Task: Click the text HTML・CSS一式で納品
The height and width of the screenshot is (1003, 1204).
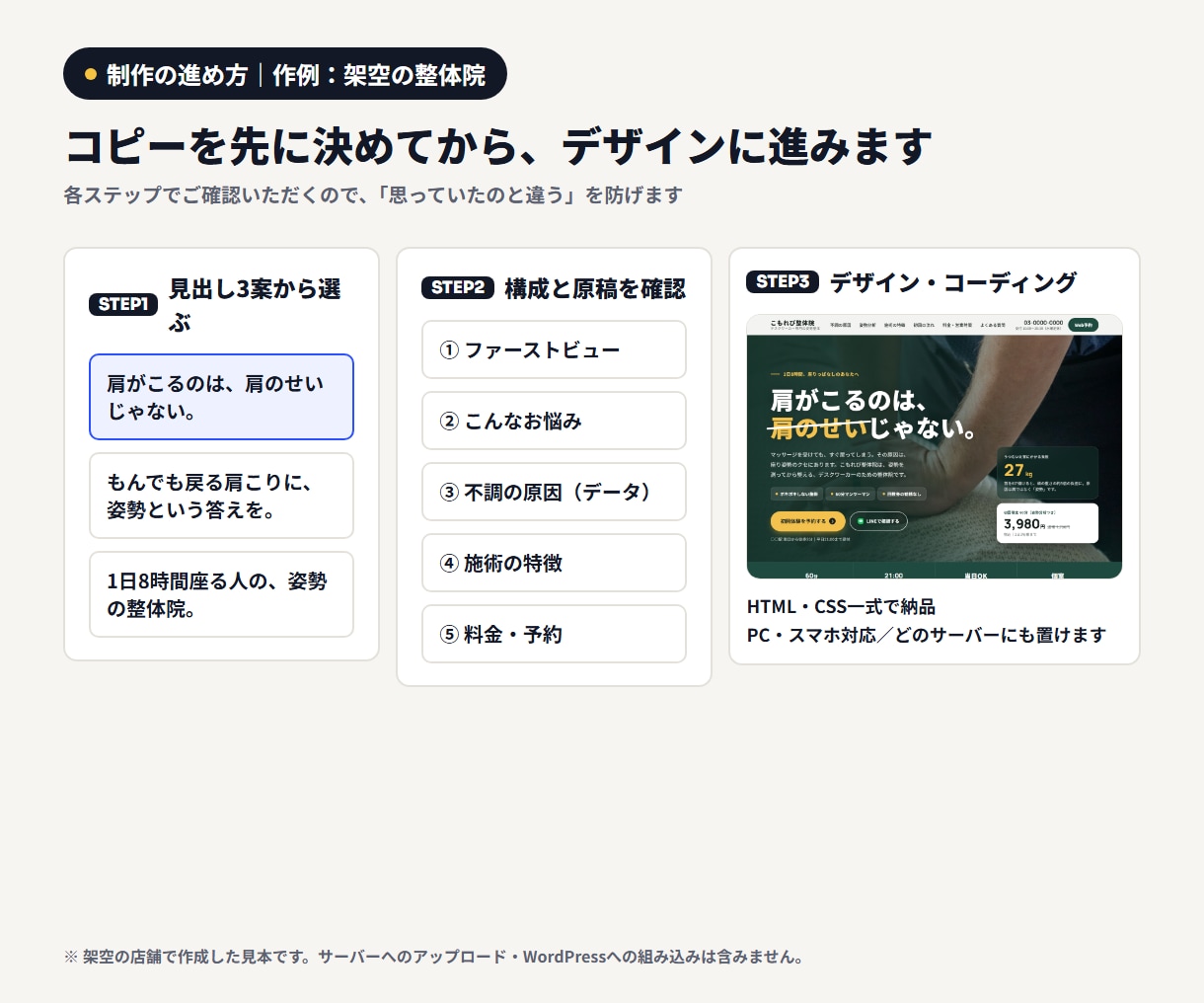Action: (x=841, y=606)
